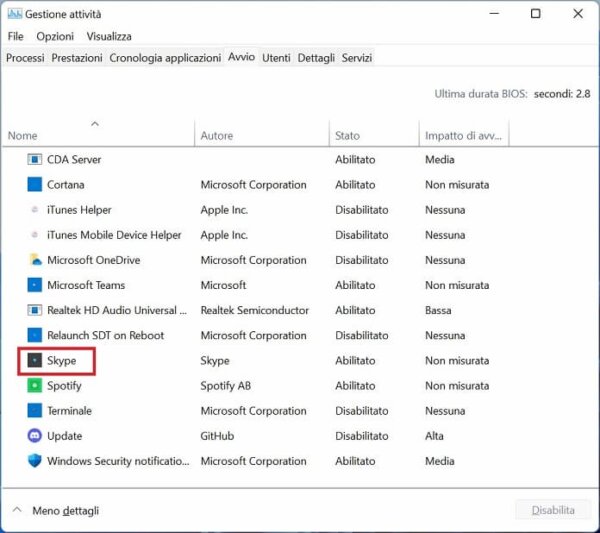Image resolution: width=600 pixels, height=533 pixels.
Task: Click the Spotify green icon
Action: point(34,385)
